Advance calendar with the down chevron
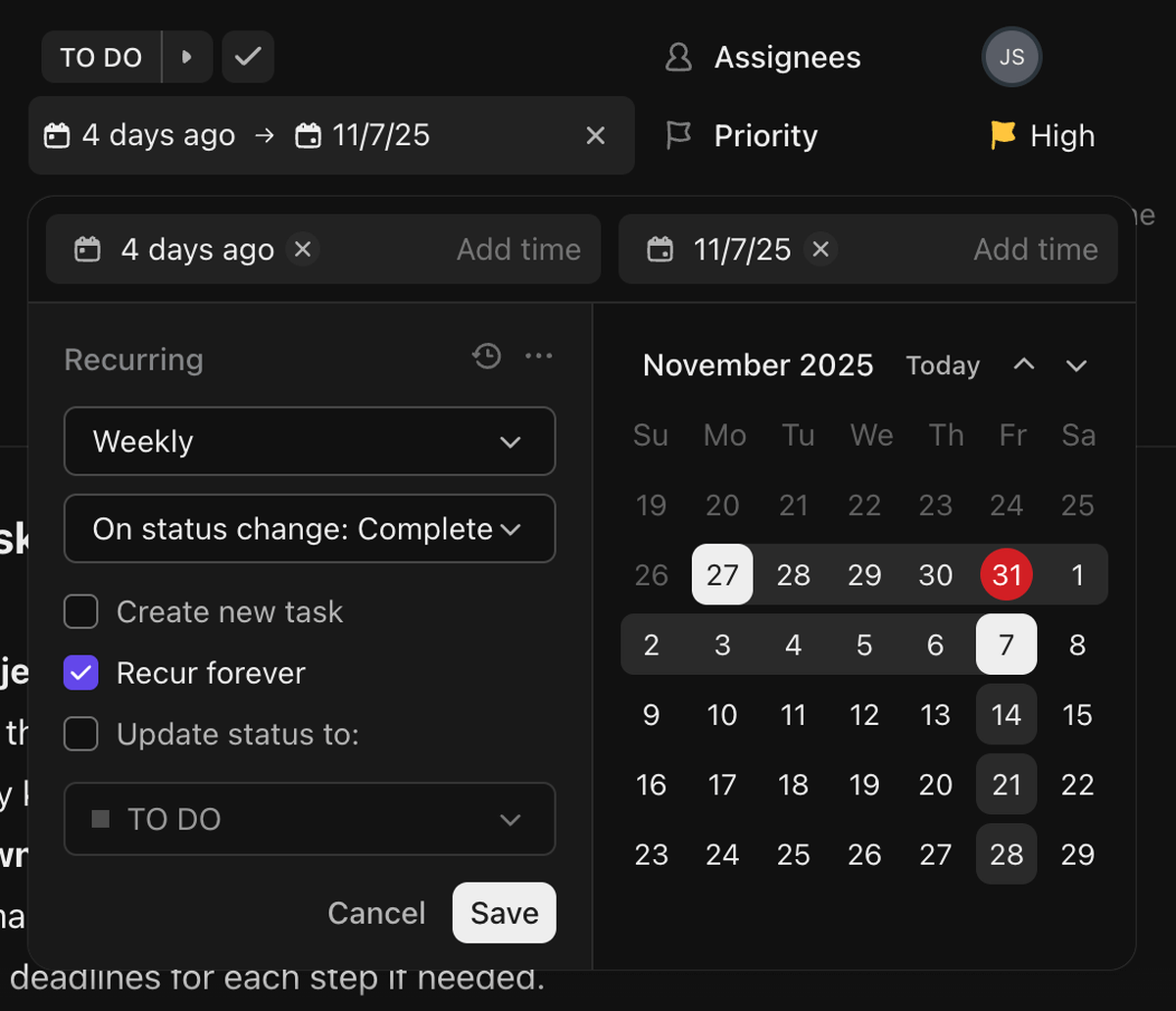 click(x=1075, y=364)
